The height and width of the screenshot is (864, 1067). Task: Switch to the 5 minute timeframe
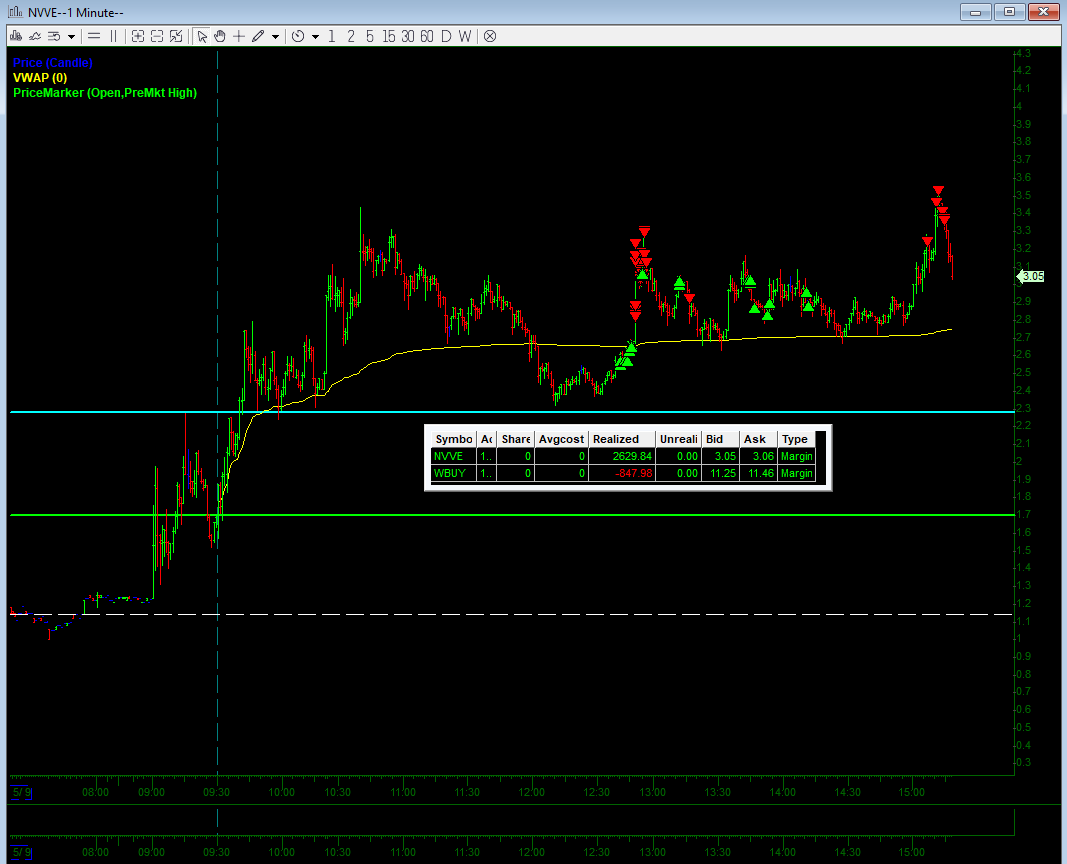(370, 36)
